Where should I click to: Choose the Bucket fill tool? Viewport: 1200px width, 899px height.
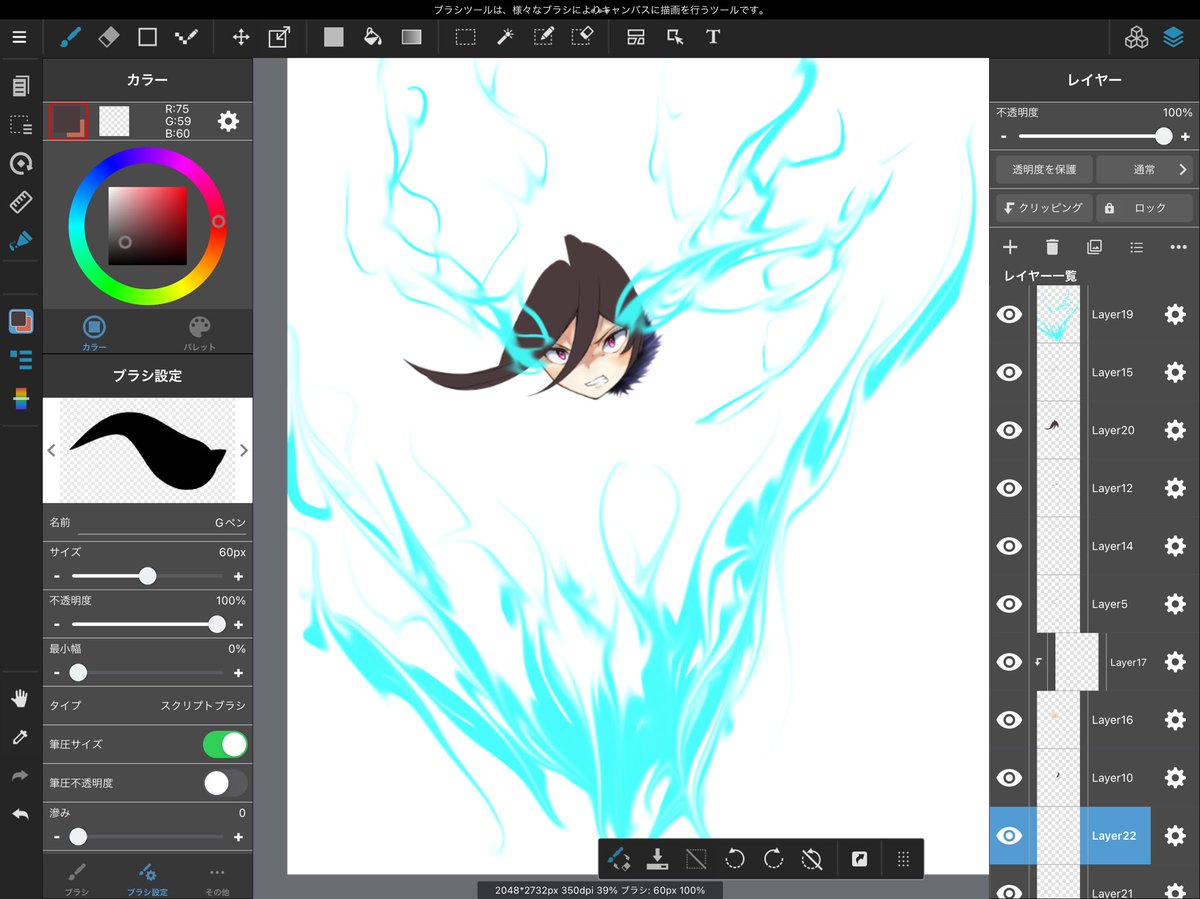coord(373,38)
